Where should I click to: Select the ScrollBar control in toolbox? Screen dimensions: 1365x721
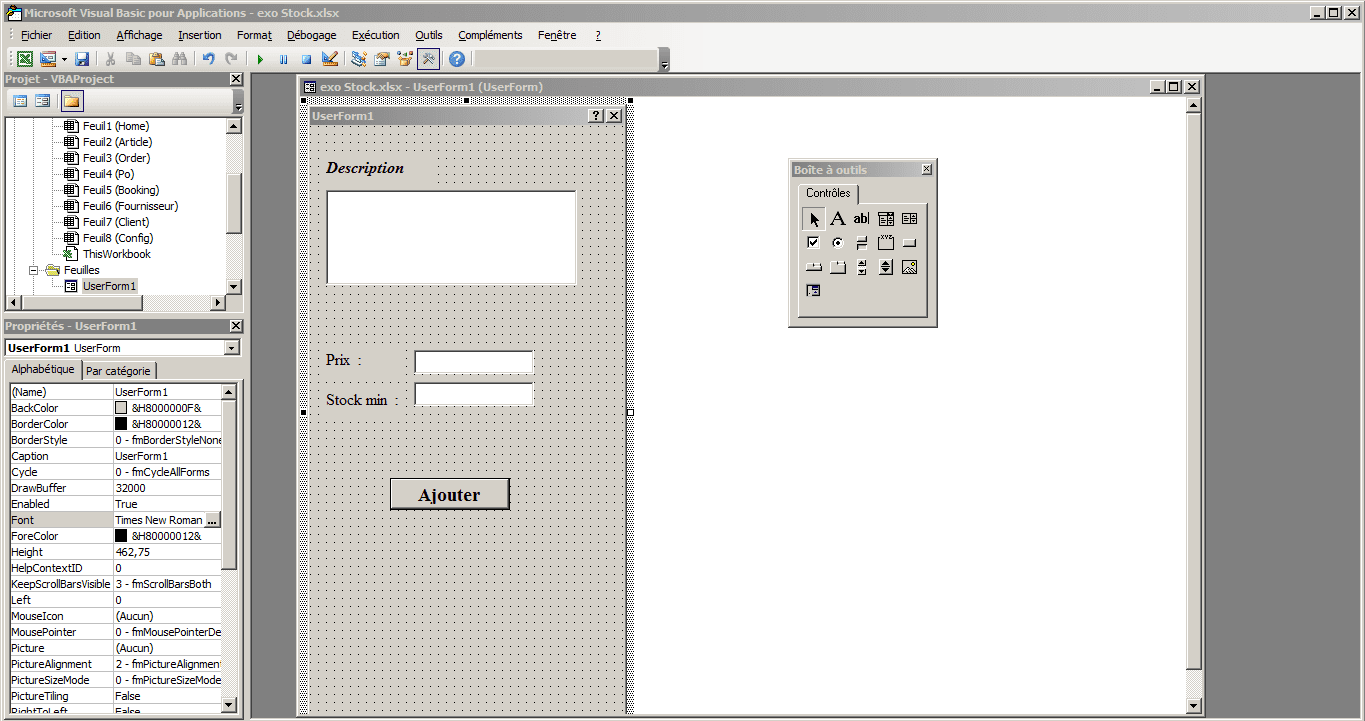pyautogui.click(x=861, y=267)
